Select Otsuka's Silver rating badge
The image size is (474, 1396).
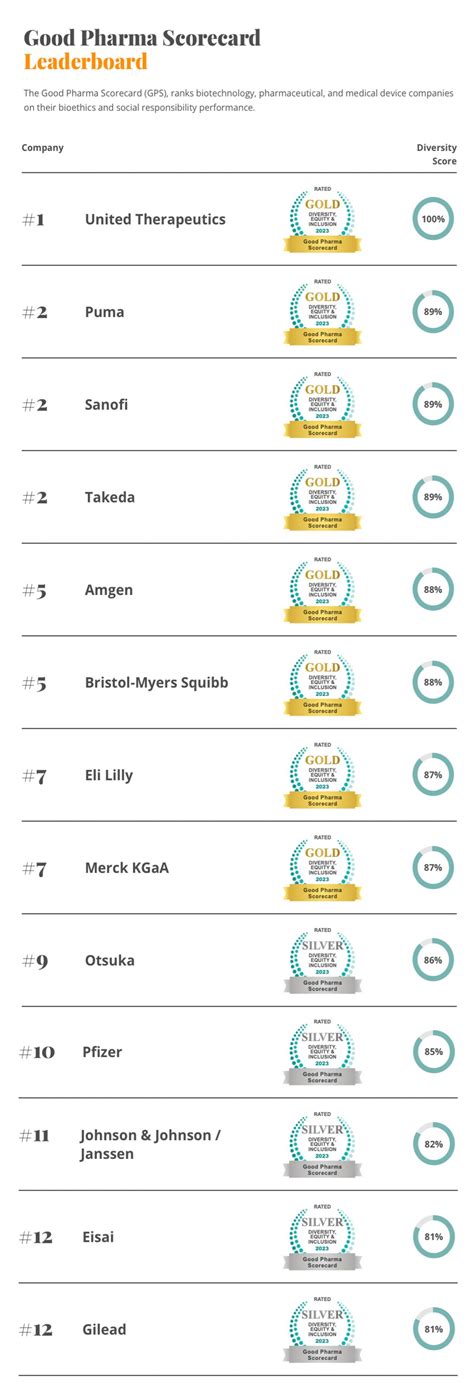[322, 960]
